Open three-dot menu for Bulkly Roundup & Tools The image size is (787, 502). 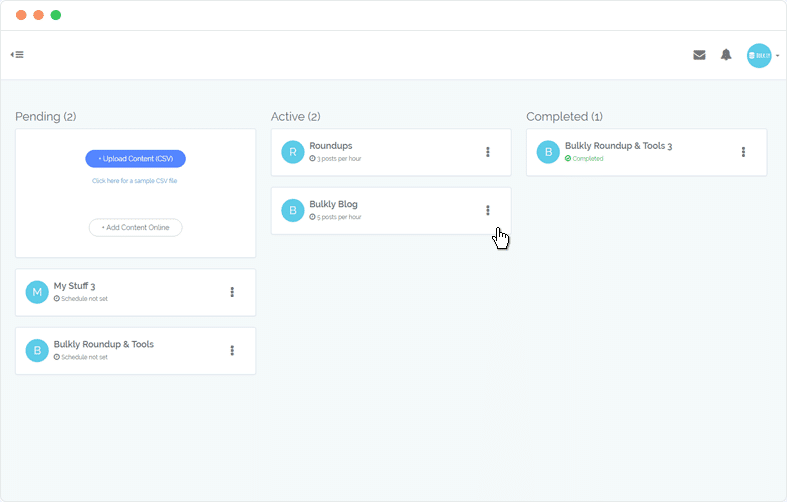[x=232, y=350]
